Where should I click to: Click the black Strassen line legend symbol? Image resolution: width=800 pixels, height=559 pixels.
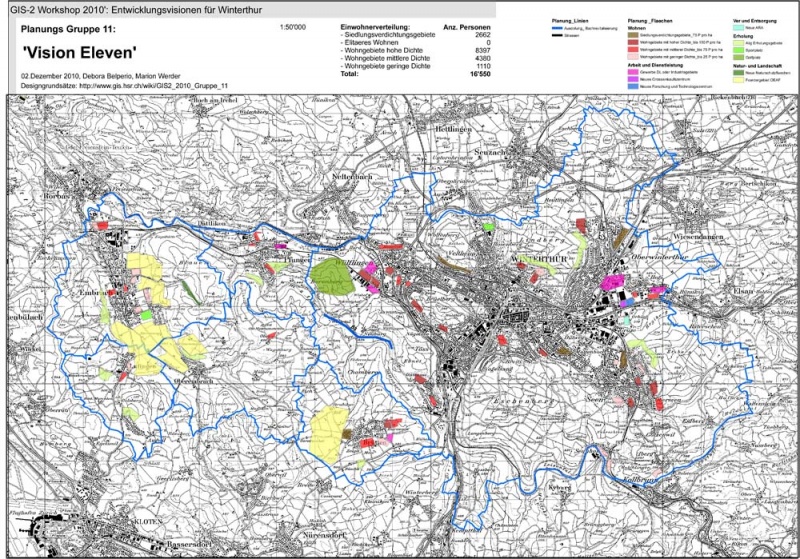557,35
